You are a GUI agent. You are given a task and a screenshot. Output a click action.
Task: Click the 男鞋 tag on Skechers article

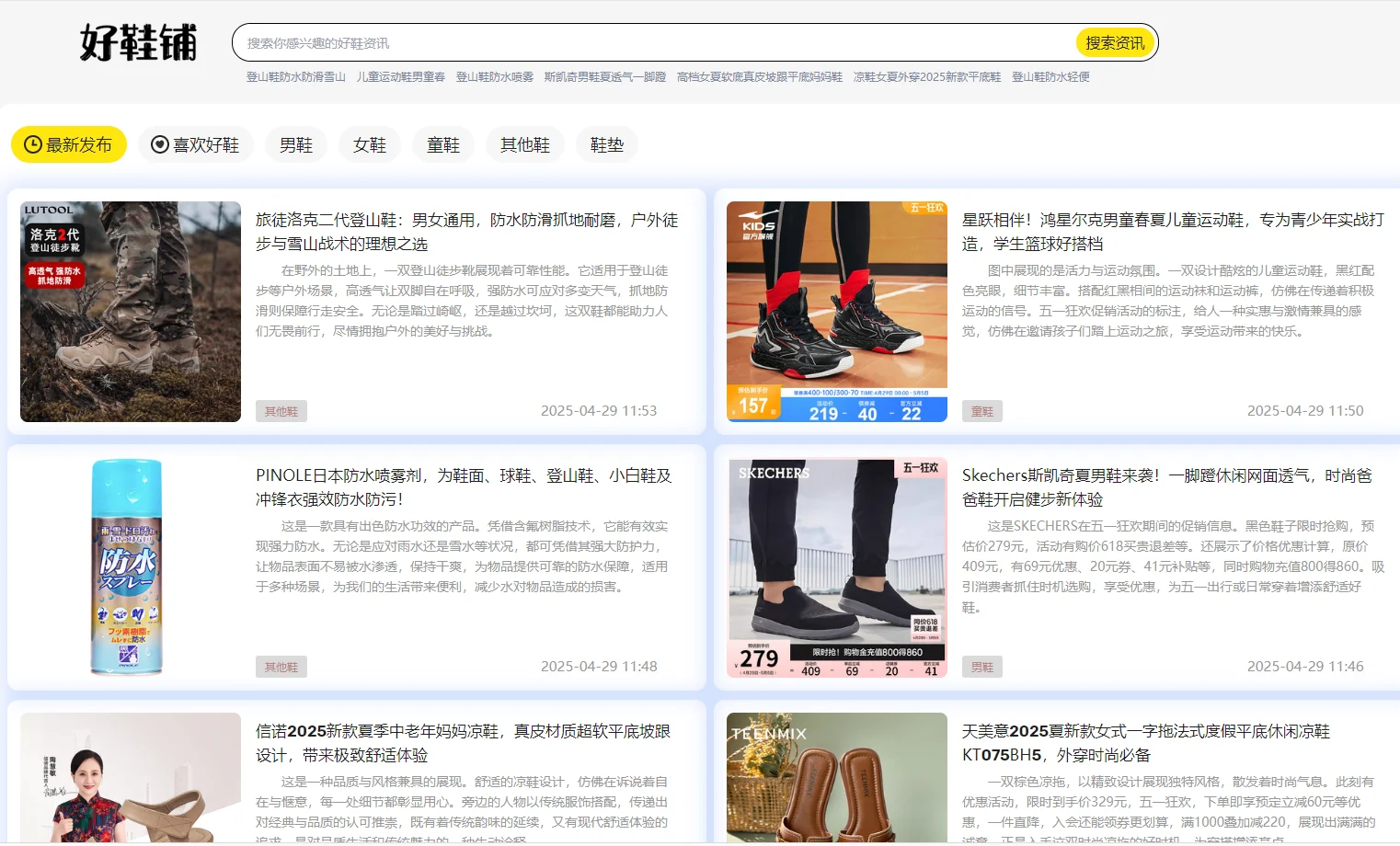[981, 667]
